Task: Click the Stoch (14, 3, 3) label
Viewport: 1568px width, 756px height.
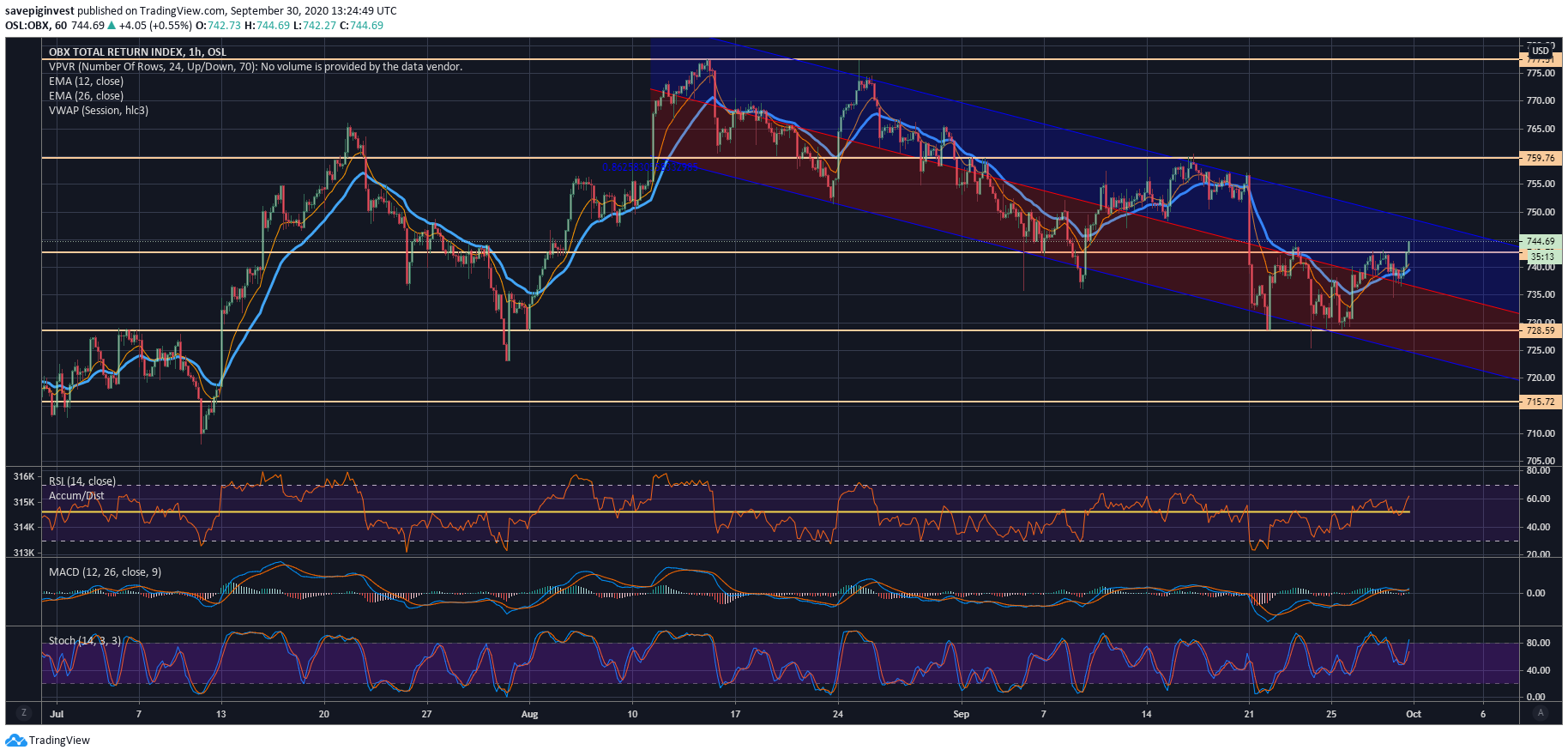Action: [x=84, y=641]
